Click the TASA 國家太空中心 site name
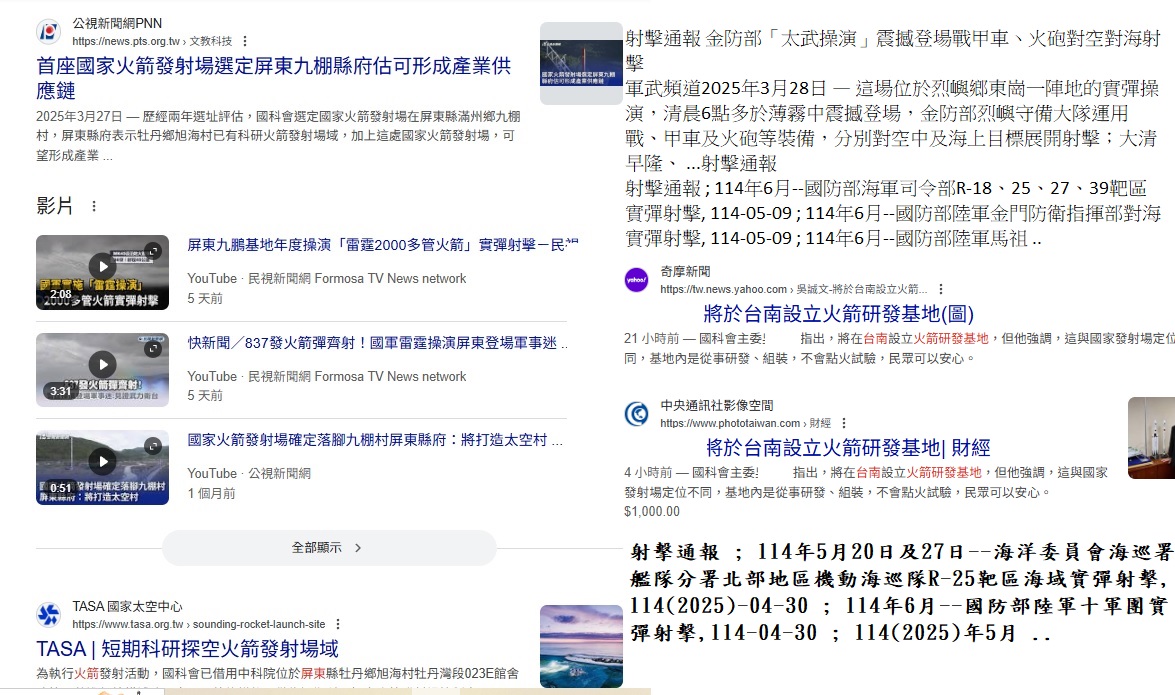The height and width of the screenshot is (695, 1175). [x=127, y=607]
